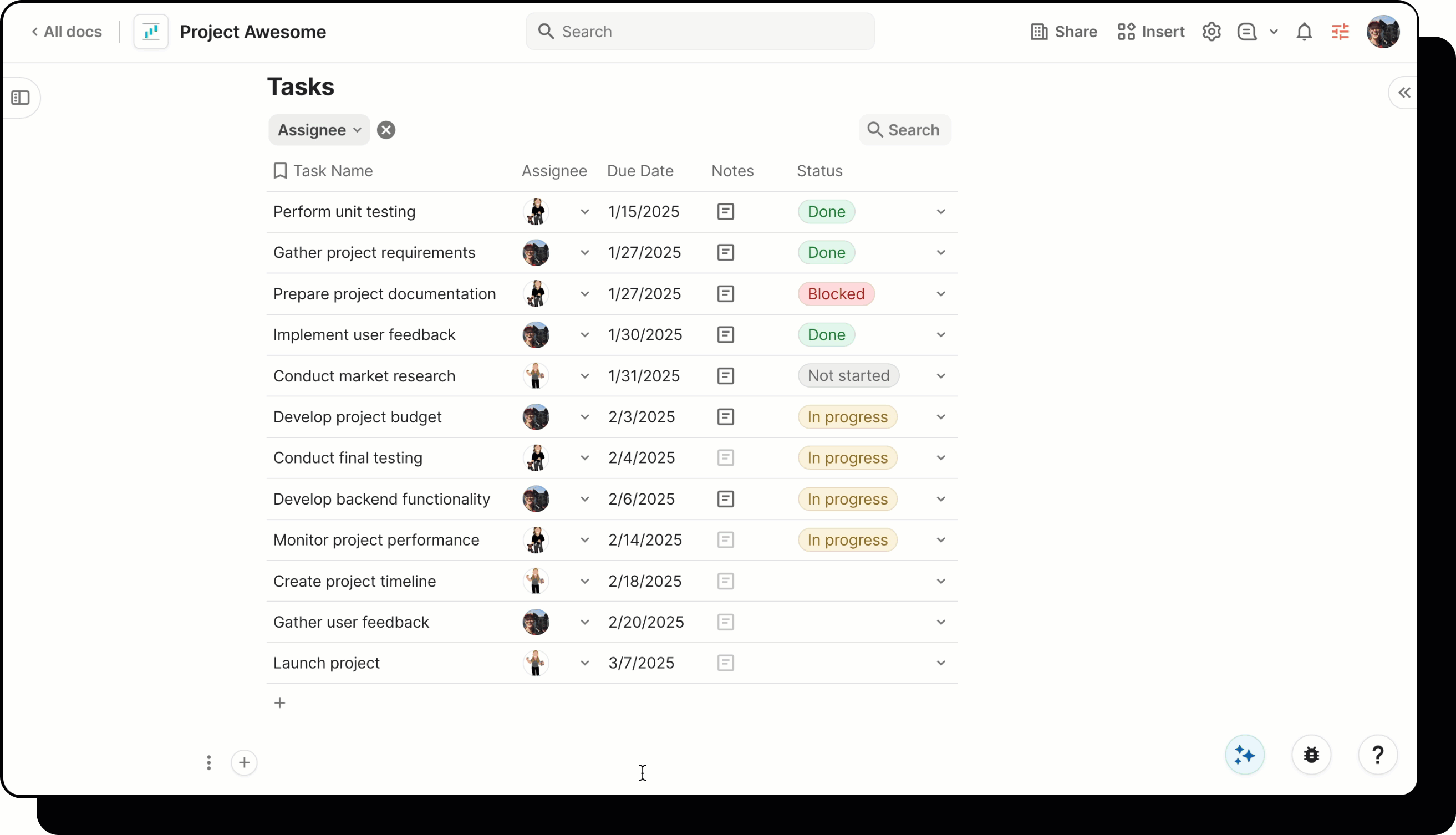Open the Assignee filter dropdown
The height and width of the screenshot is (835, 1456).
[319, 130]
